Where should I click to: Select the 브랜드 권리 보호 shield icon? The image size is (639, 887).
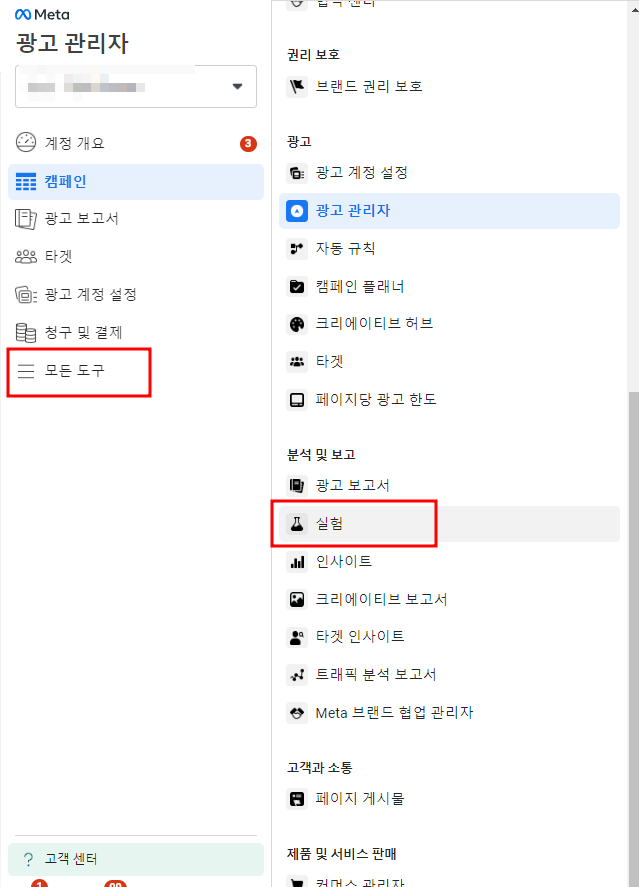pyautogui.click(x=296, y=86)
